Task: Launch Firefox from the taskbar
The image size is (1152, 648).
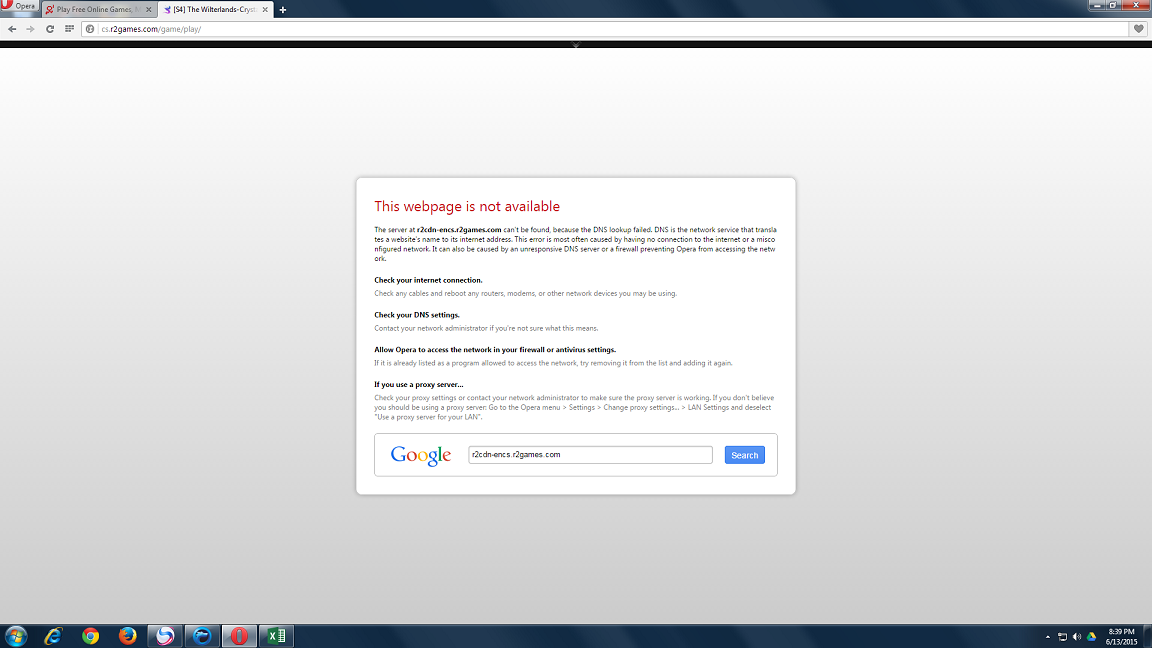Action: click(127, 636)
